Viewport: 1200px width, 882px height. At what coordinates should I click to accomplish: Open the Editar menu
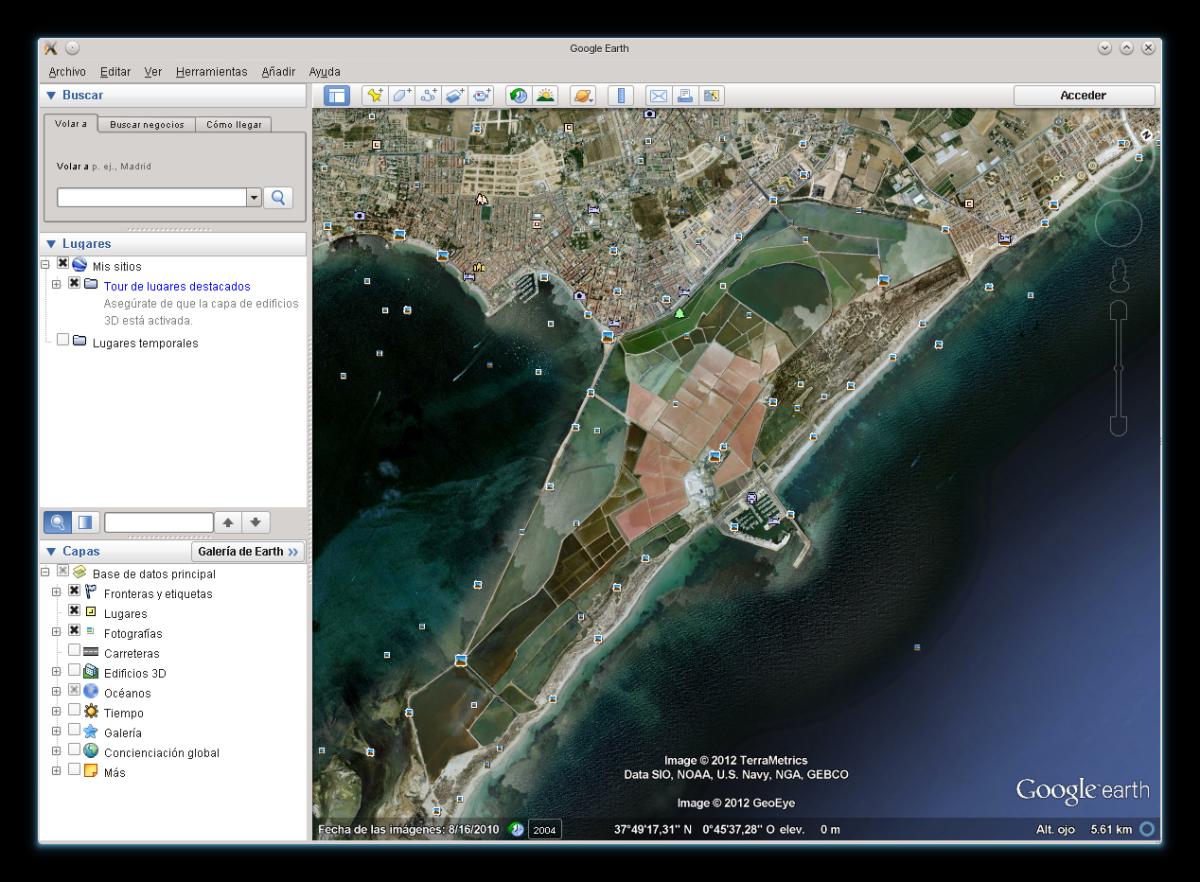(115, 72)
